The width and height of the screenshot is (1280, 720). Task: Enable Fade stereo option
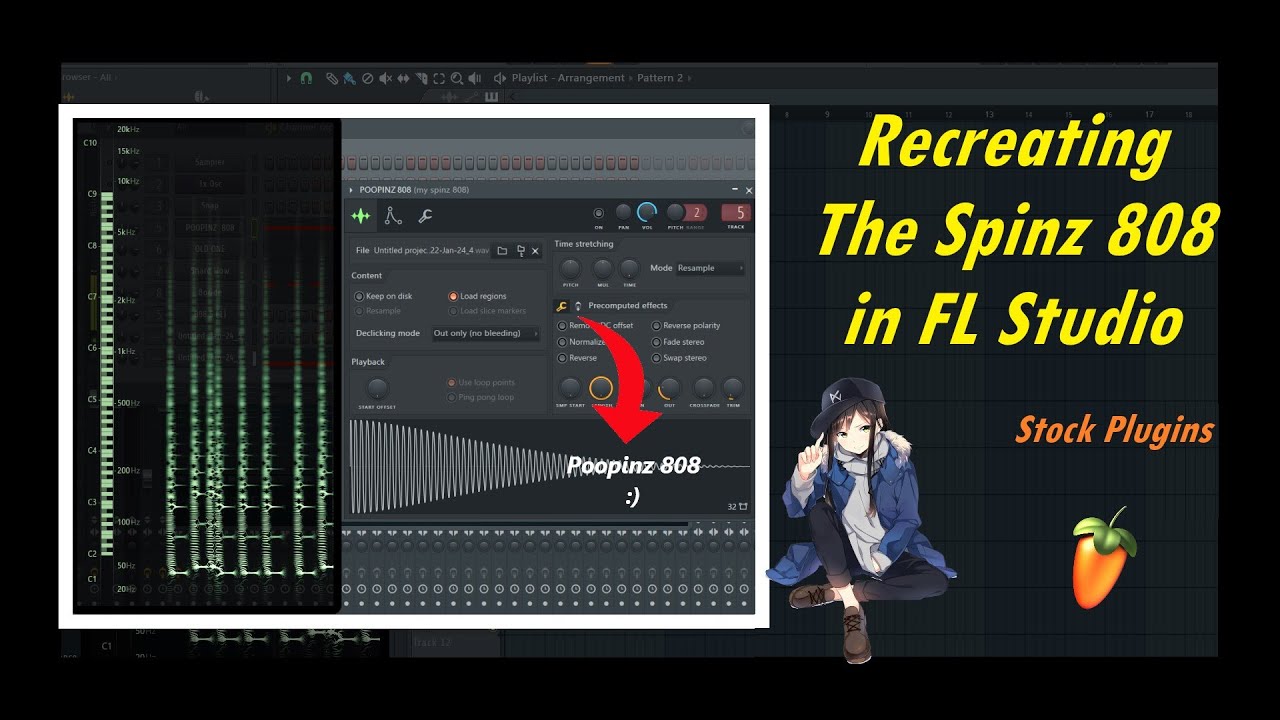click(x=678, y=342)
